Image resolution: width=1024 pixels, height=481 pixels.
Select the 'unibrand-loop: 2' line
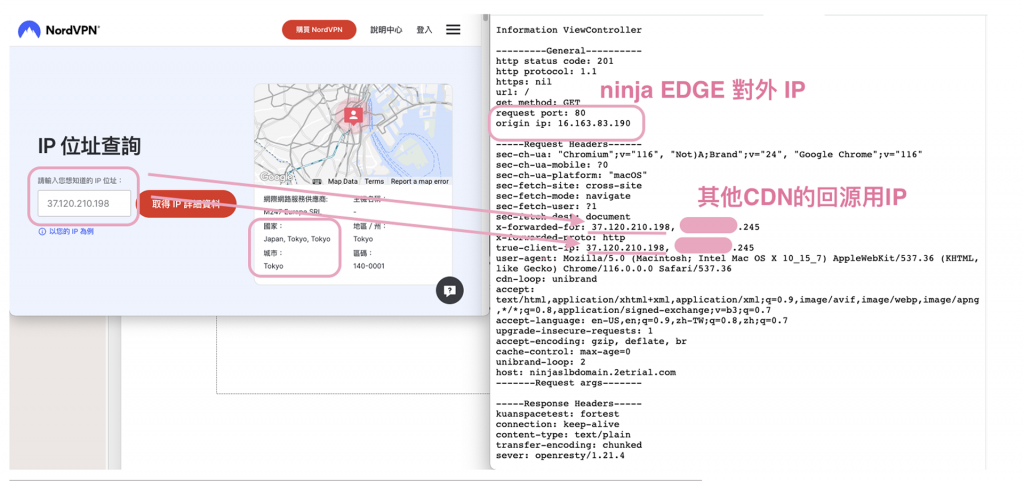coord(541,362)
